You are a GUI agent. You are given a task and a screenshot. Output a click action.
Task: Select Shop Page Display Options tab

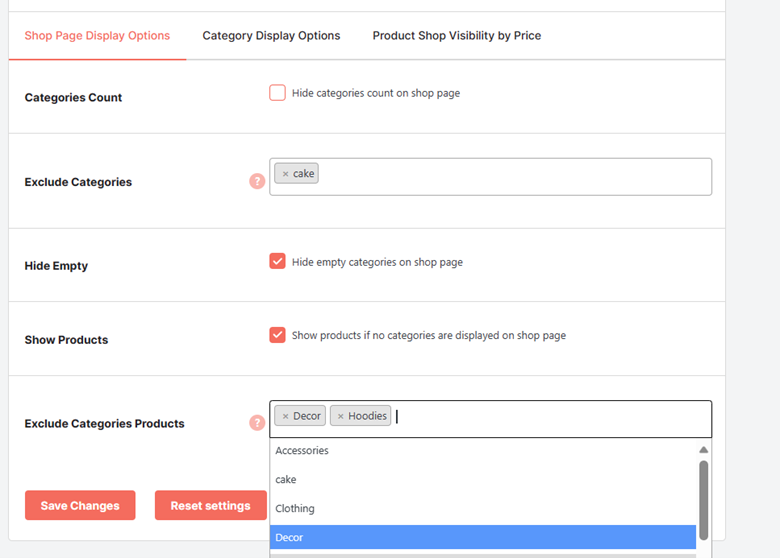pyautogui.click(x=98, y=35)
